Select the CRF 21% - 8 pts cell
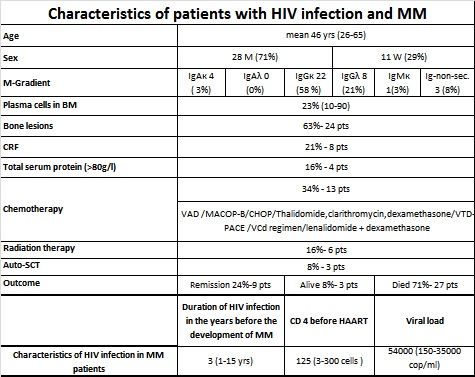Viewport: 475px width, 377px height. pyautogui.click(x=326, y=147)
